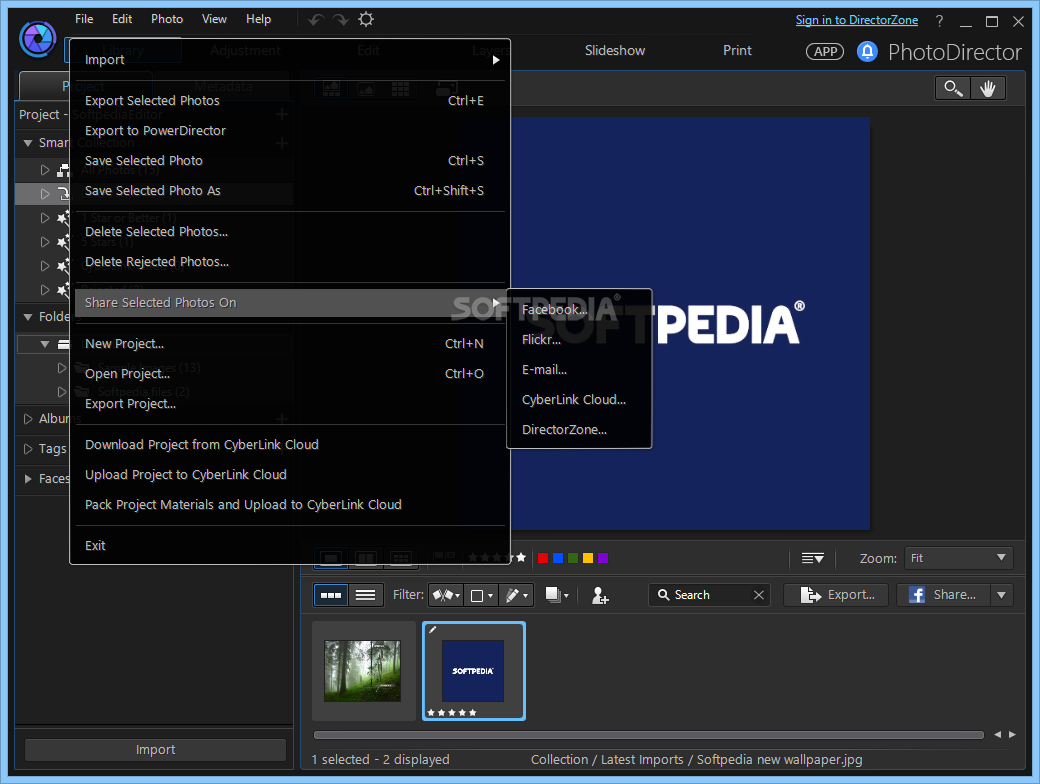Apply the blue color label

558,558
